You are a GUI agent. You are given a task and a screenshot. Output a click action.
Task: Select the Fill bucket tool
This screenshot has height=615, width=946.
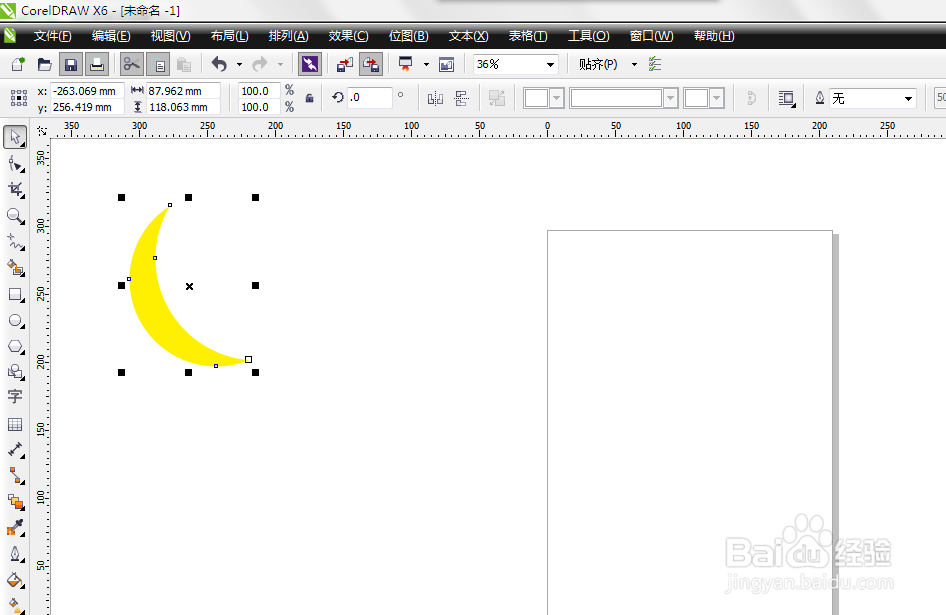[x=15, y=581]
